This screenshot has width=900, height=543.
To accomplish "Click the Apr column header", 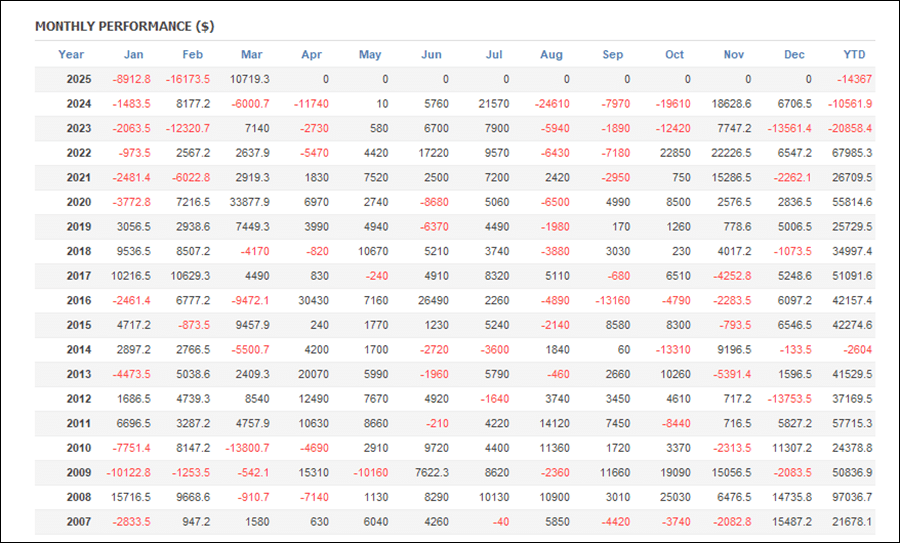I will tap(312, 55).
